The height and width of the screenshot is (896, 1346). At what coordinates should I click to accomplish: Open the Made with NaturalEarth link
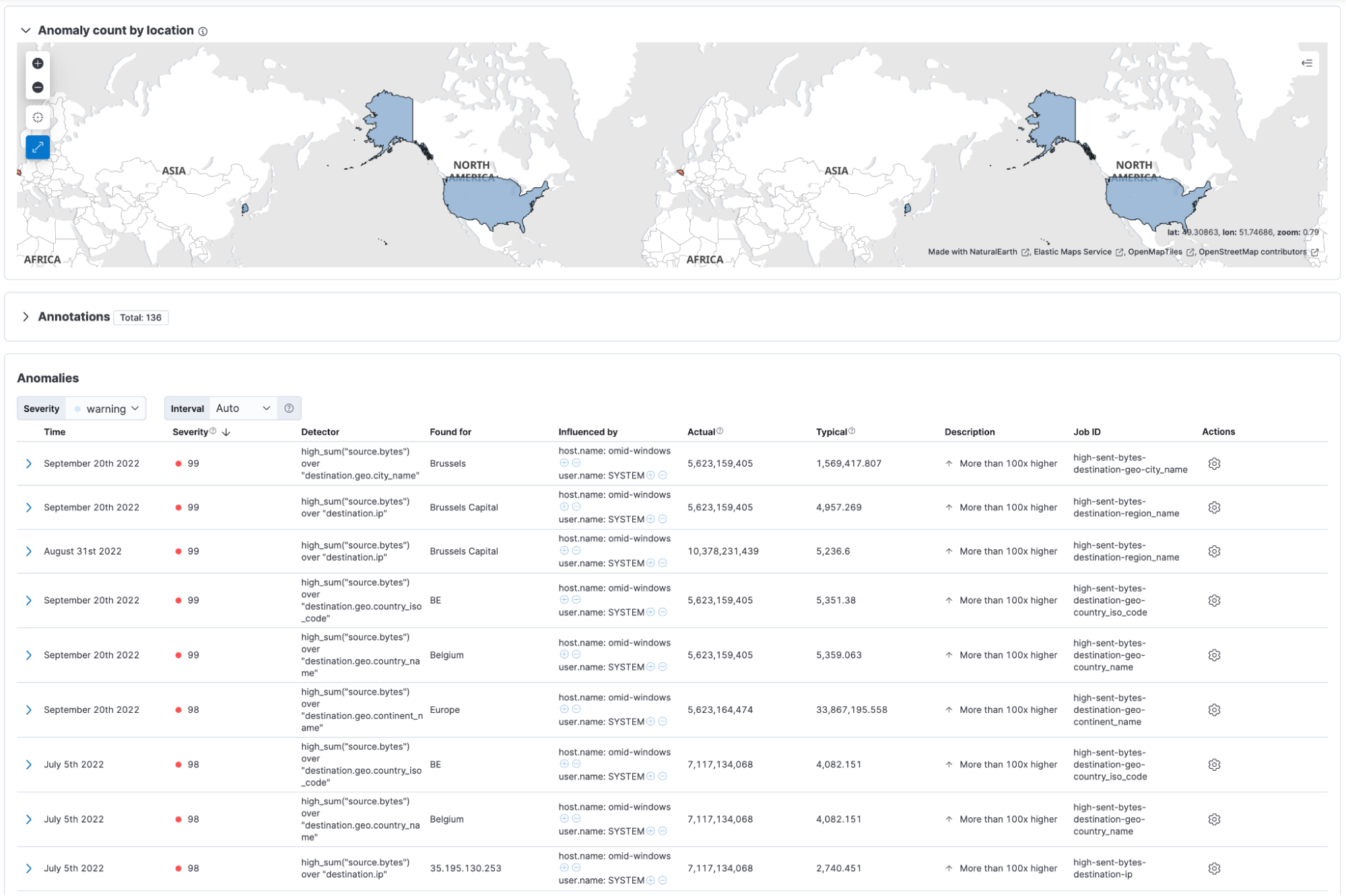[978, 252]
